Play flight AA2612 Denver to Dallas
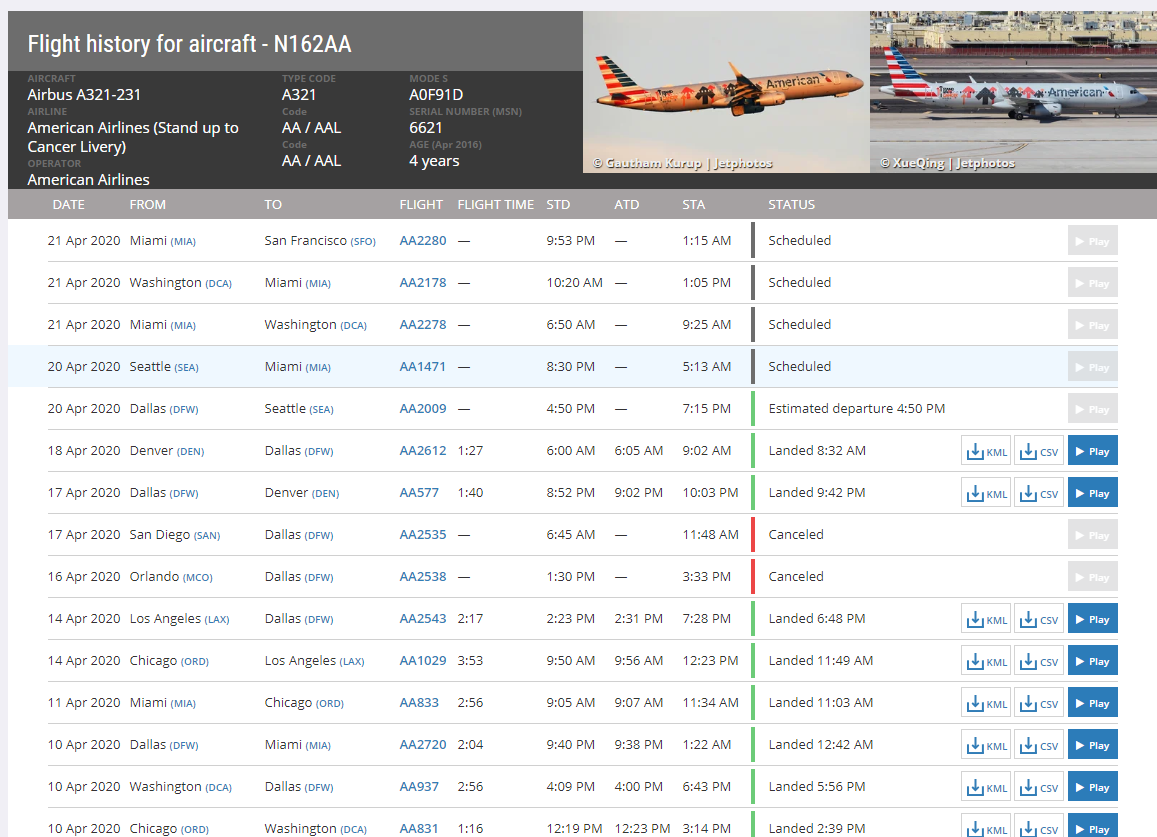1157x837 pixels. [1093, 451]
